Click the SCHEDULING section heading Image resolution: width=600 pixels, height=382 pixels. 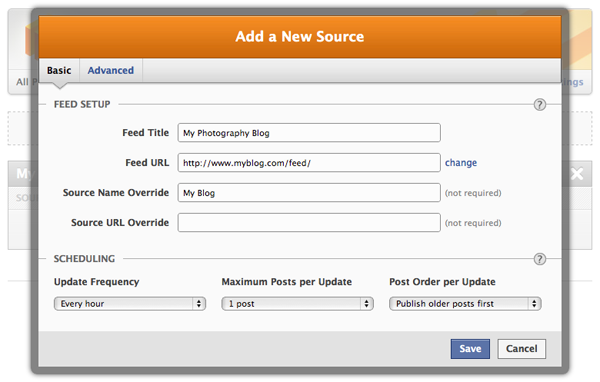(84, 259)
